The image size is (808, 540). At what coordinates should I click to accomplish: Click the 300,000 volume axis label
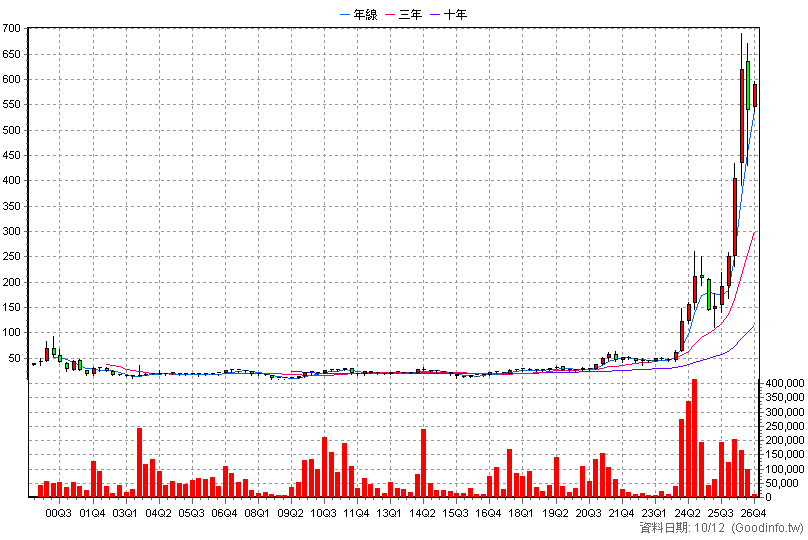click(x=785, y=412)
